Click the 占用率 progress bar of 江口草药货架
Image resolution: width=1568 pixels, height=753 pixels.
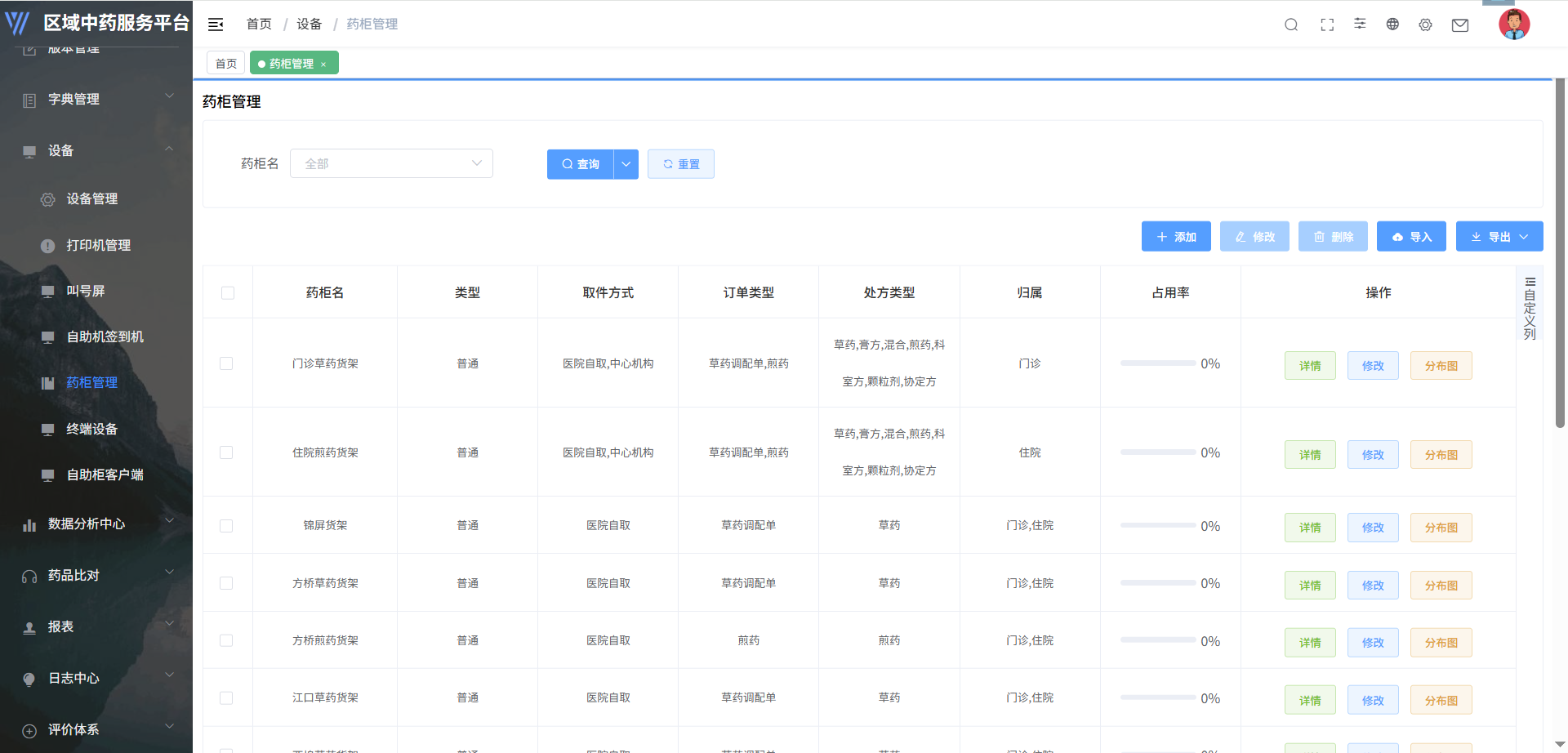1158,698
